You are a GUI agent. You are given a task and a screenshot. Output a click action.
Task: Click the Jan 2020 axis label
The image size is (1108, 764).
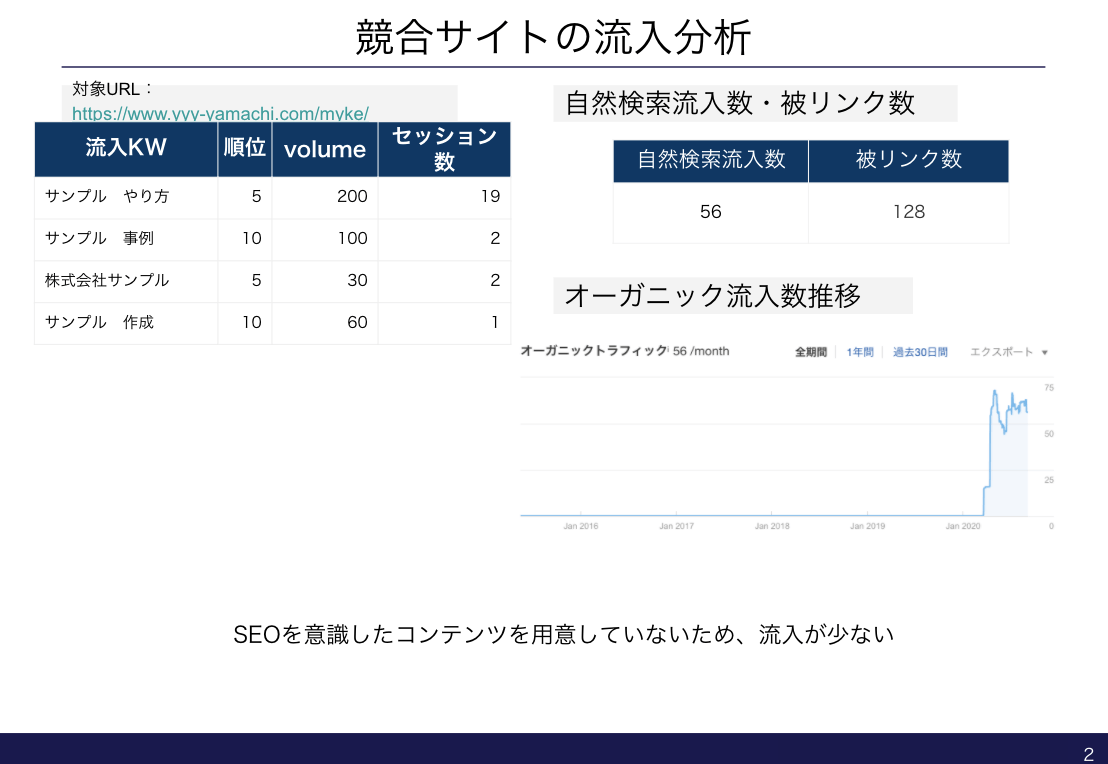point(963,526)
